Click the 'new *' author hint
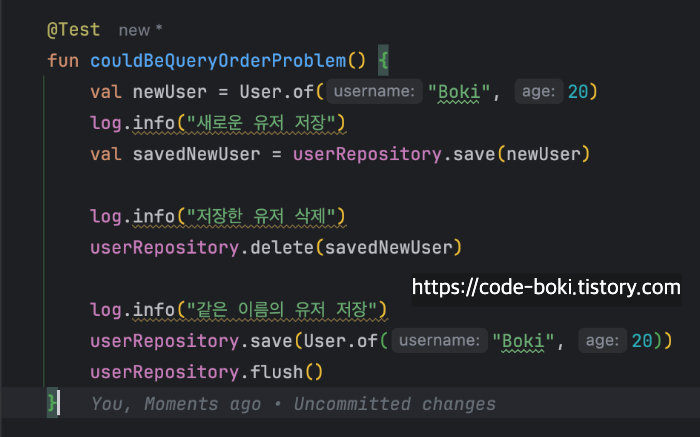The image size is (700, 437). pos(140,30)
